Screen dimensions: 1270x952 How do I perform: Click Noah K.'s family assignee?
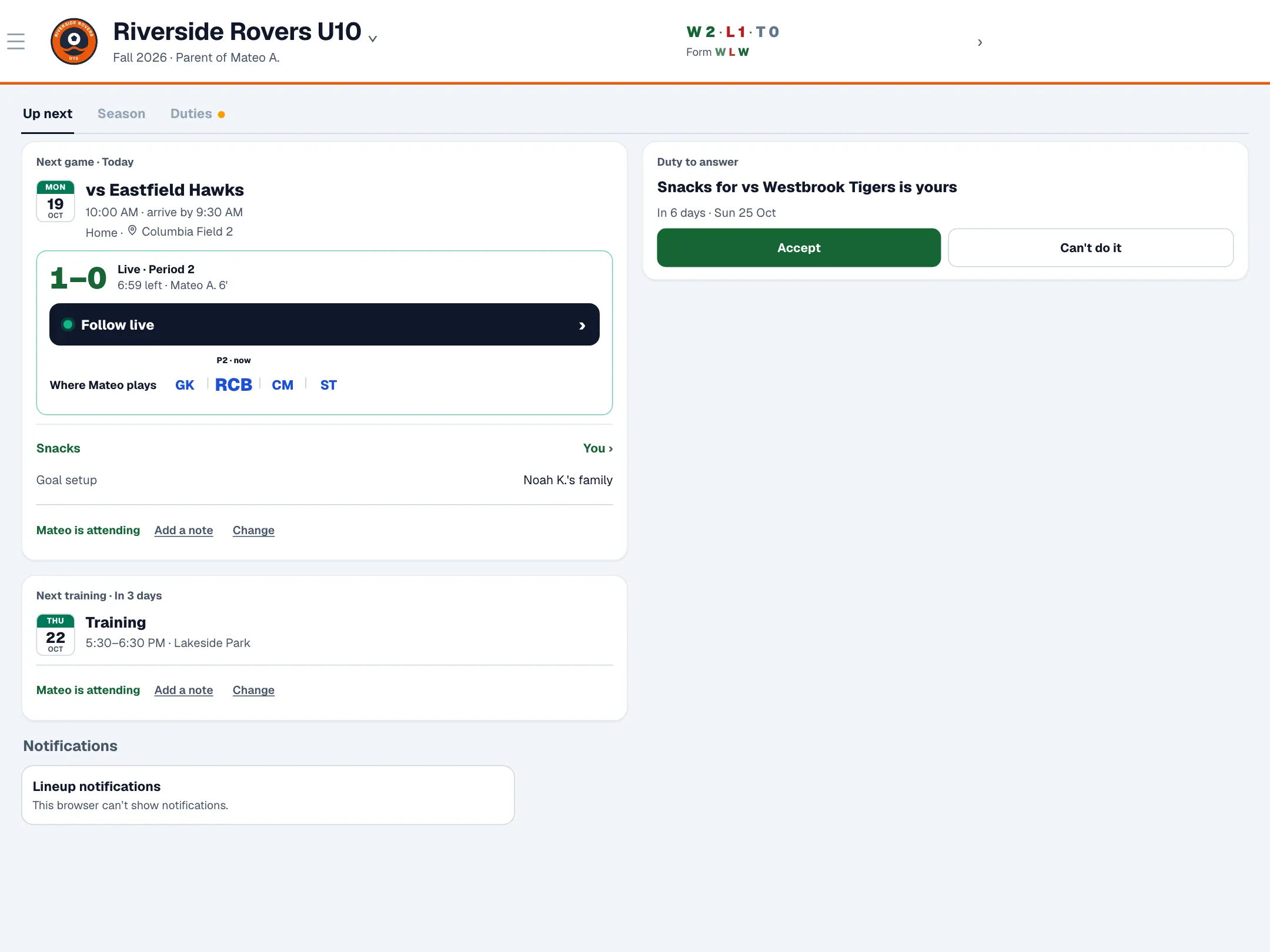(568, 480)
